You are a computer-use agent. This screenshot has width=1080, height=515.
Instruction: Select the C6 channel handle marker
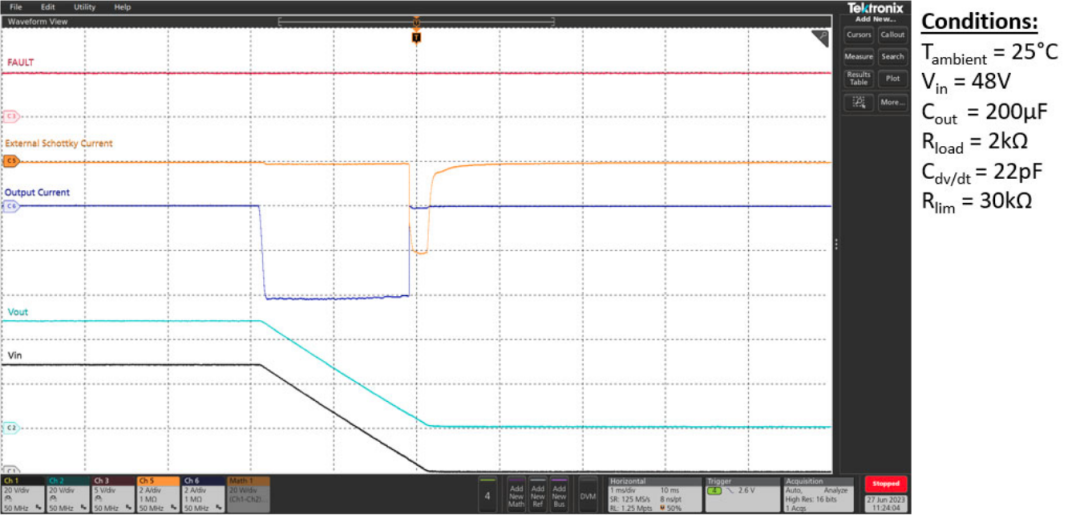pos(11,206)
